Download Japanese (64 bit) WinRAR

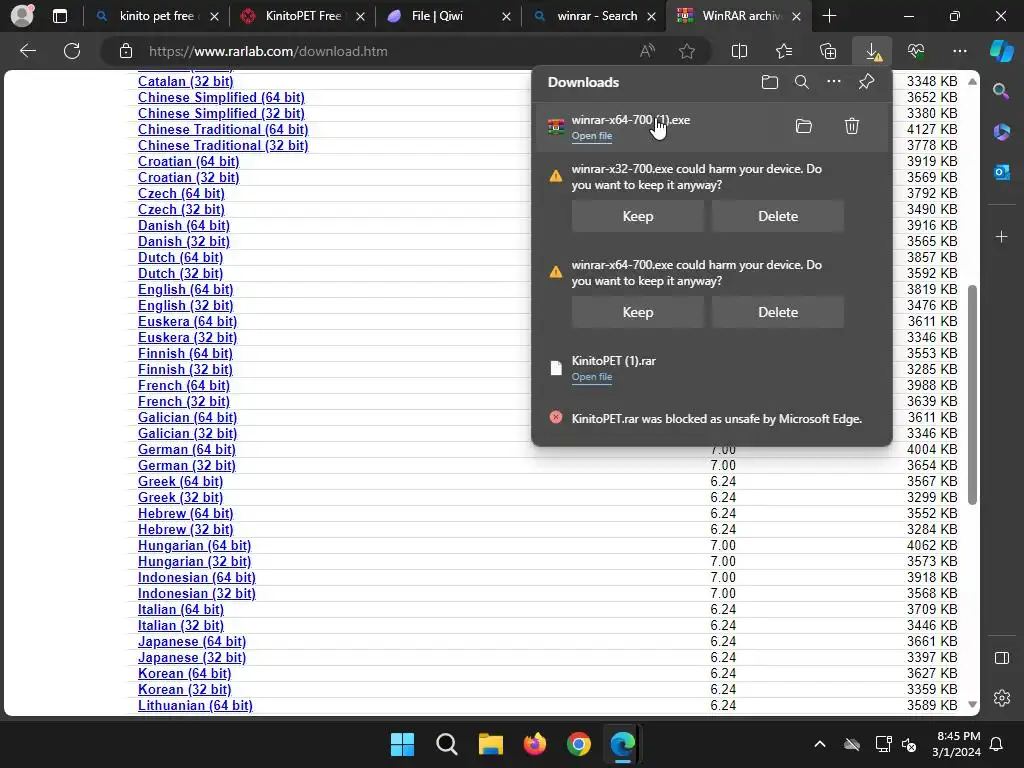(192, 641)
